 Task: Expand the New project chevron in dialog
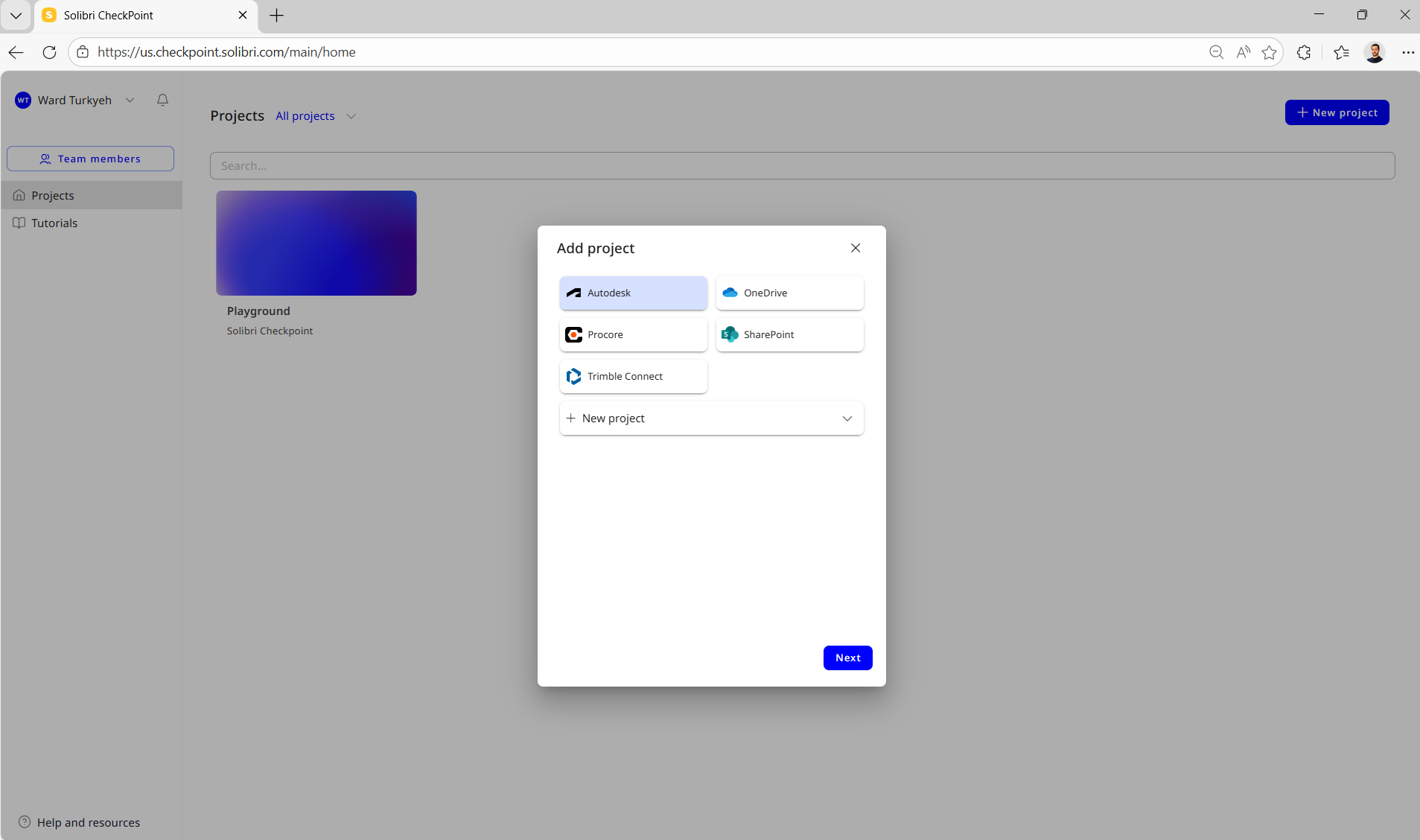tap(847, 419)
